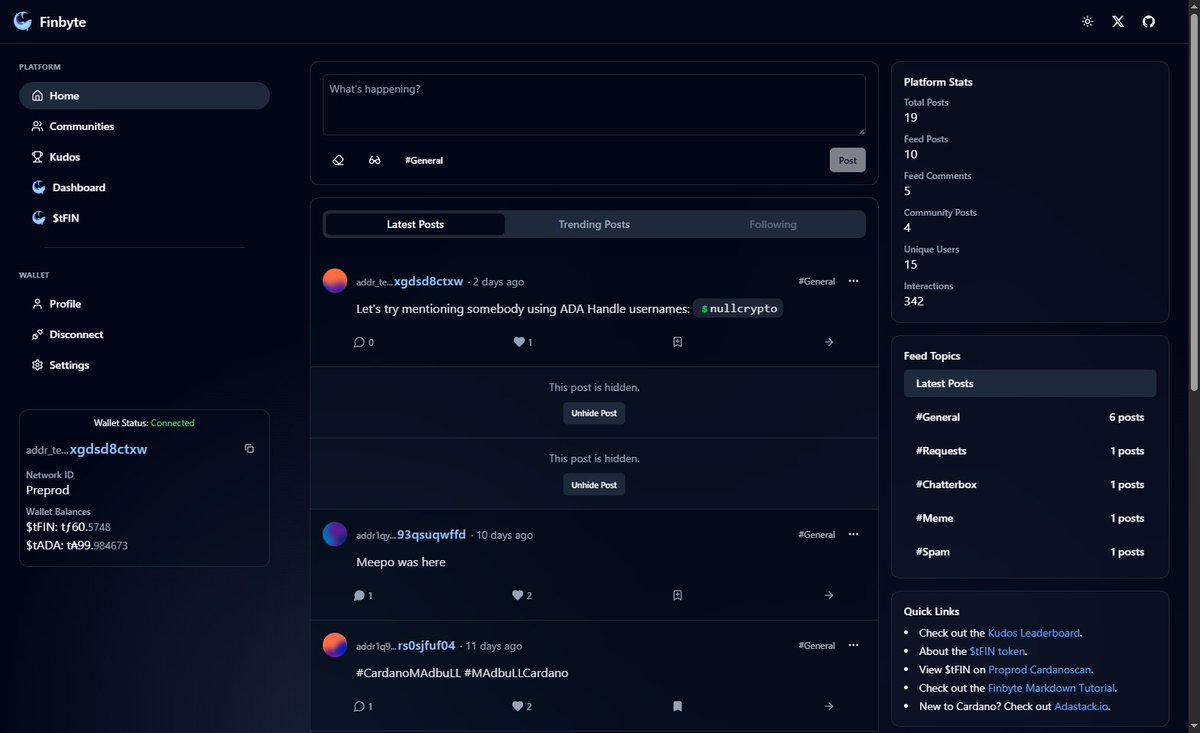Switch to the Latest Posts tab
The image size is (1200, 733).
[415, 224]
